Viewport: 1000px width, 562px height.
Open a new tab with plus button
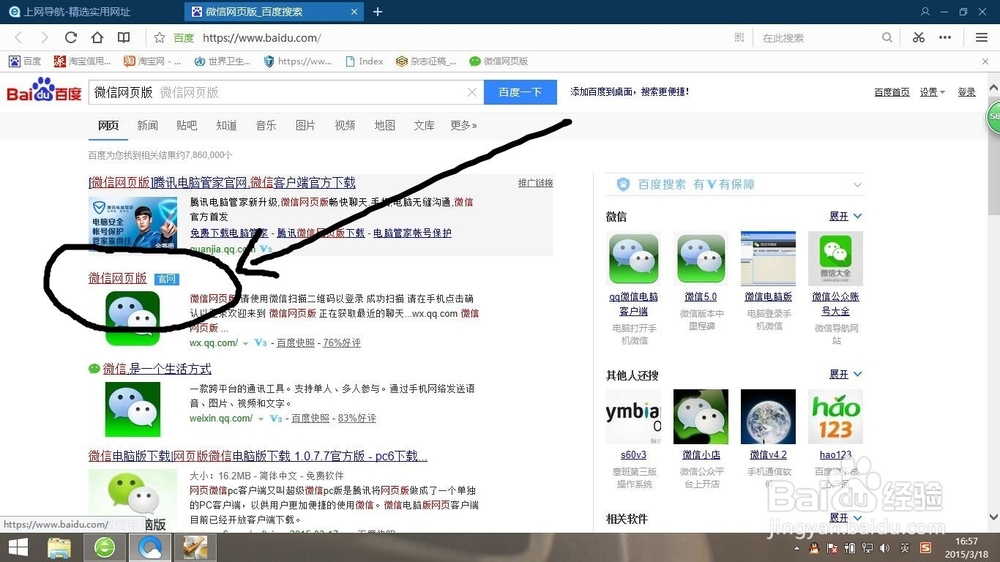(x=378, y=11)
